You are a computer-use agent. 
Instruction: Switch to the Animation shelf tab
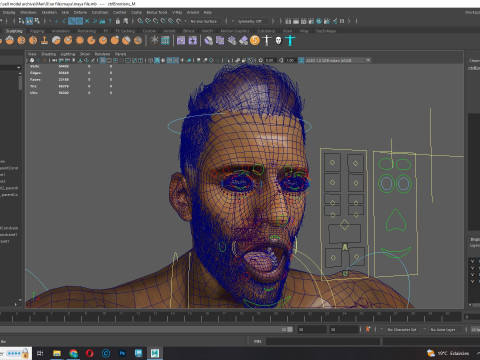click(x=61, y=31)
